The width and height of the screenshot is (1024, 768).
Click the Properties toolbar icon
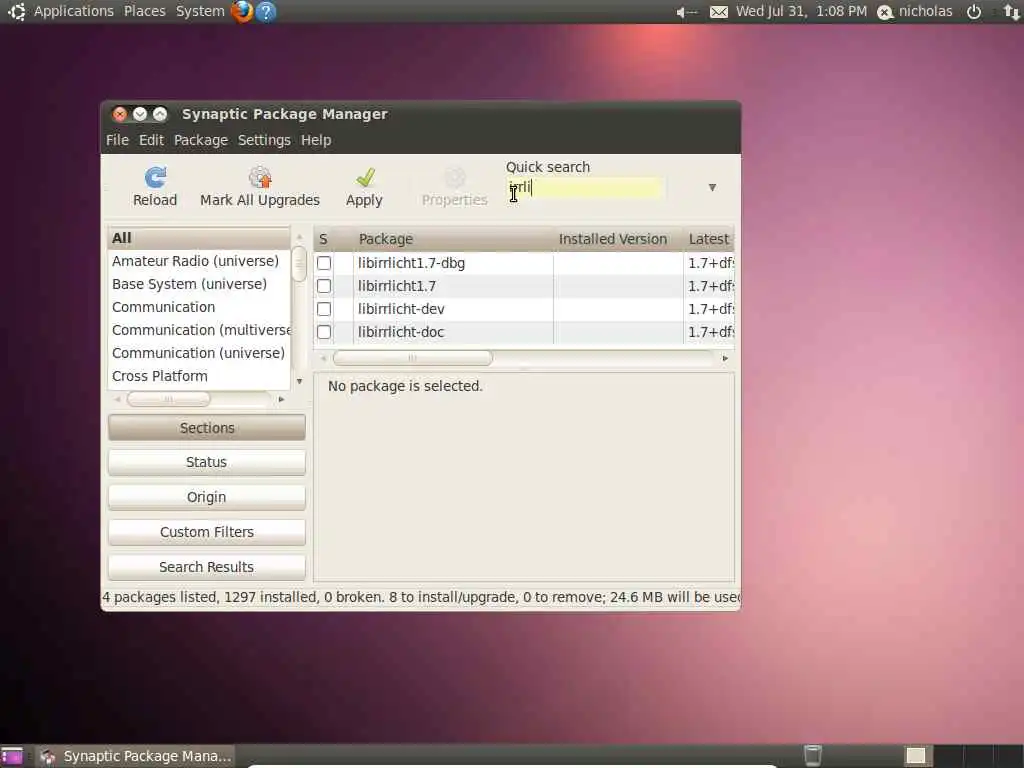[x=455, y=177]
